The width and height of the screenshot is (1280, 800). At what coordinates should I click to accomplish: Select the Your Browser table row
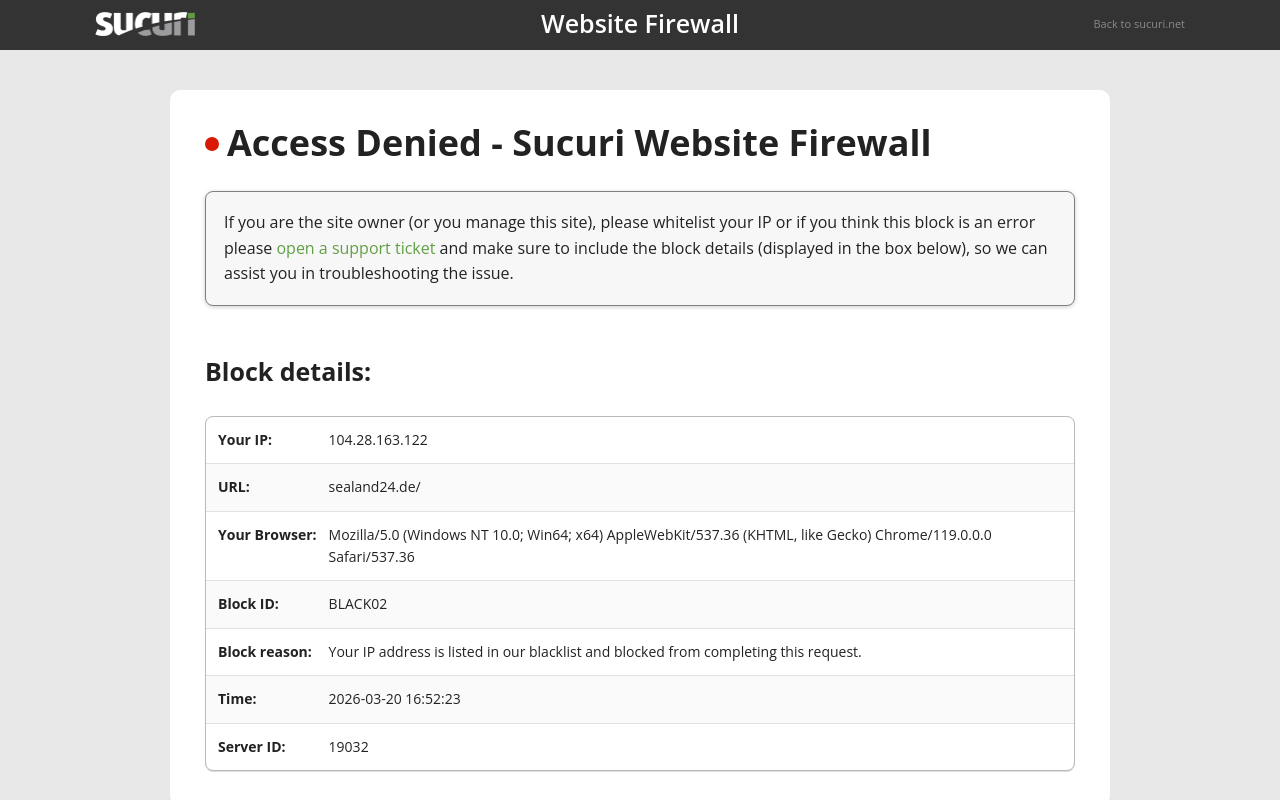click(x=640, y=545)
